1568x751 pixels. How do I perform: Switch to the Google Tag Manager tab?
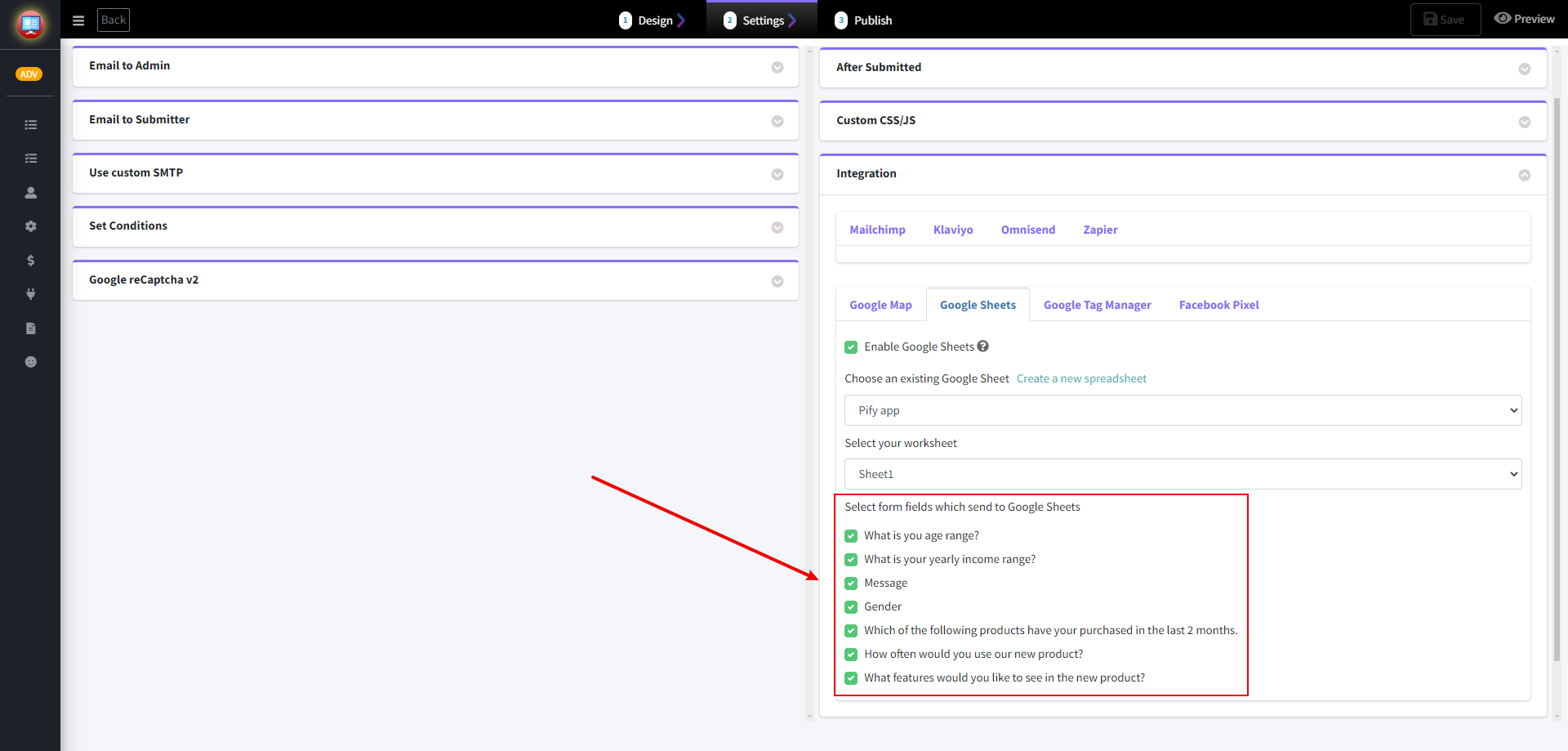[1098, 305]
